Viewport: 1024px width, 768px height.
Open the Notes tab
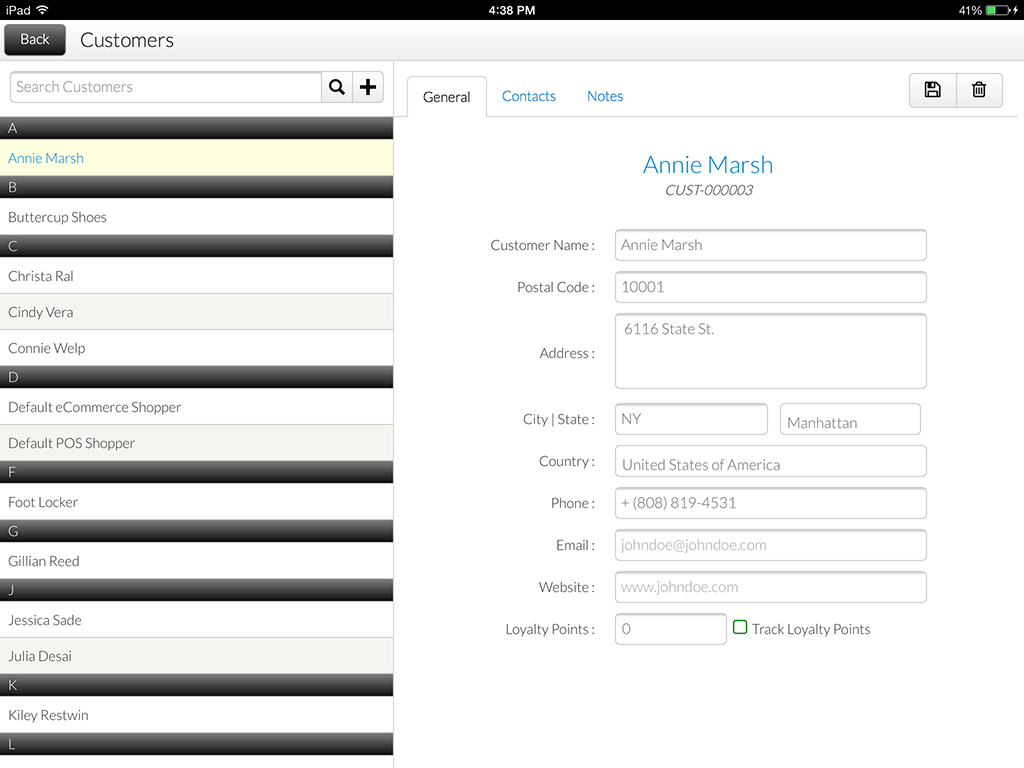tap(604, 96)
